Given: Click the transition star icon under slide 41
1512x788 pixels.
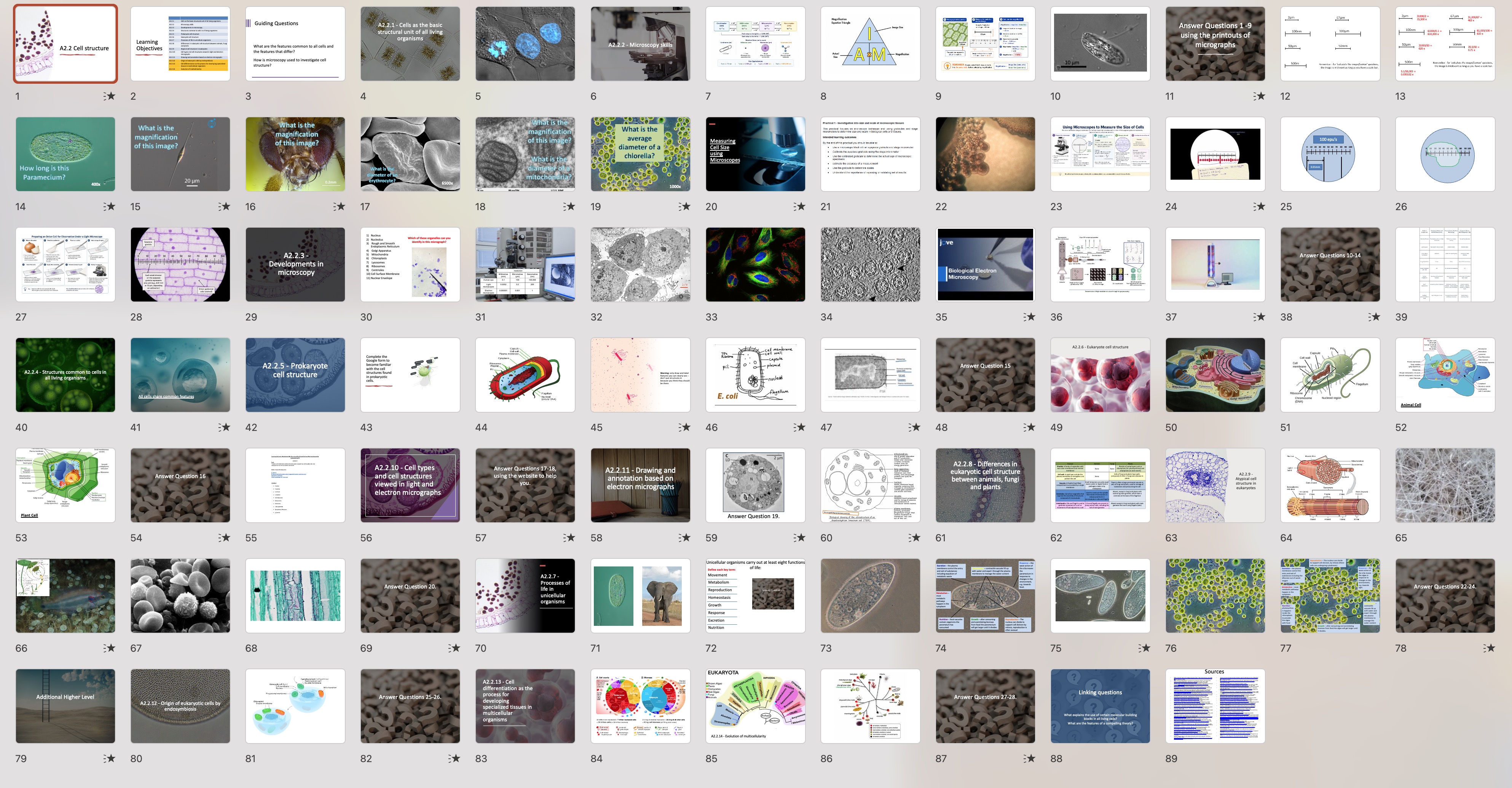Looking at the screenshot, I should pos(224,427).
